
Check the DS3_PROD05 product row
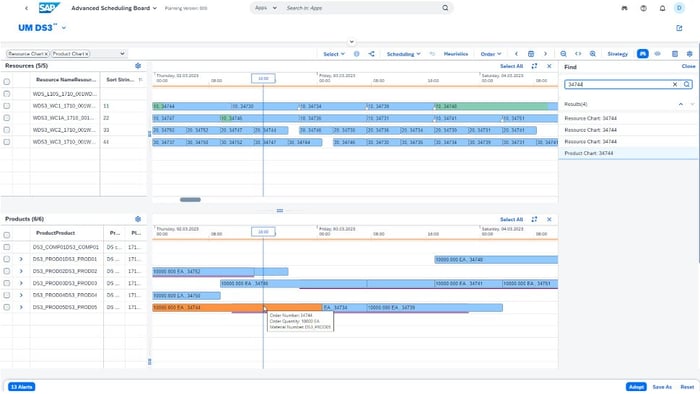click(7, 307)
